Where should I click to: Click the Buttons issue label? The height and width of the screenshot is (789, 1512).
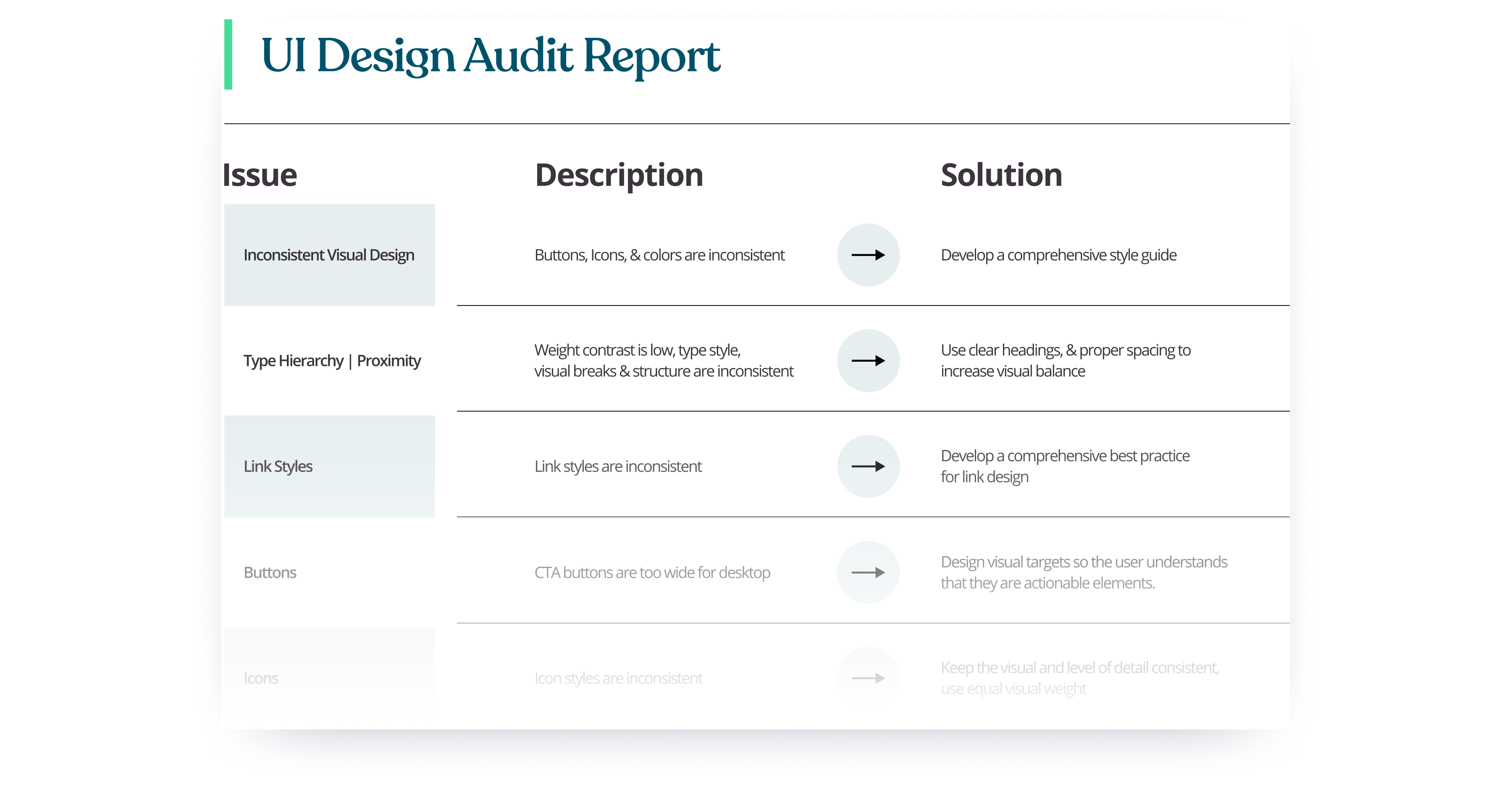click(x=270, y=572)
